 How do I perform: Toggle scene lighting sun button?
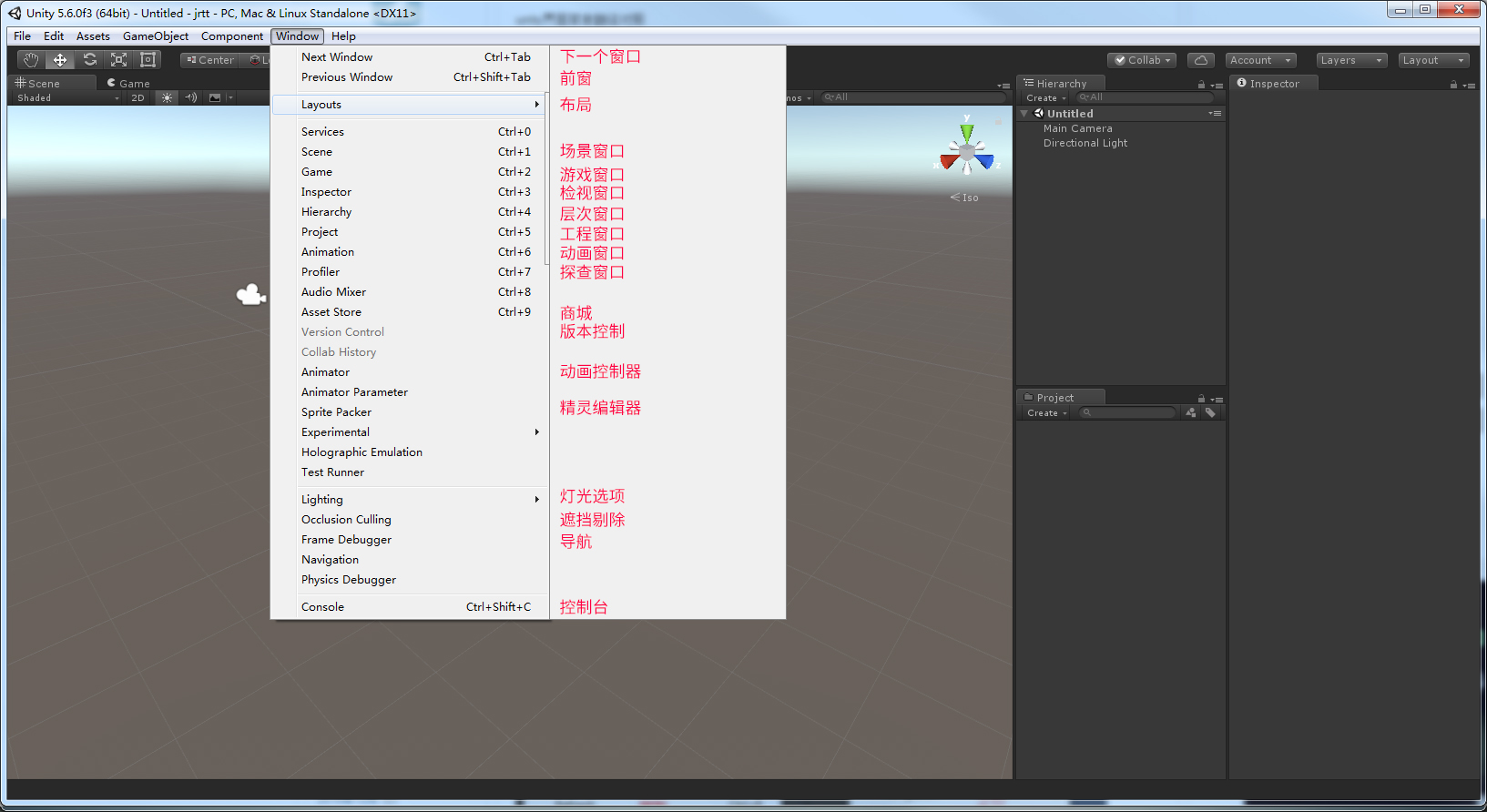[167, 97]
